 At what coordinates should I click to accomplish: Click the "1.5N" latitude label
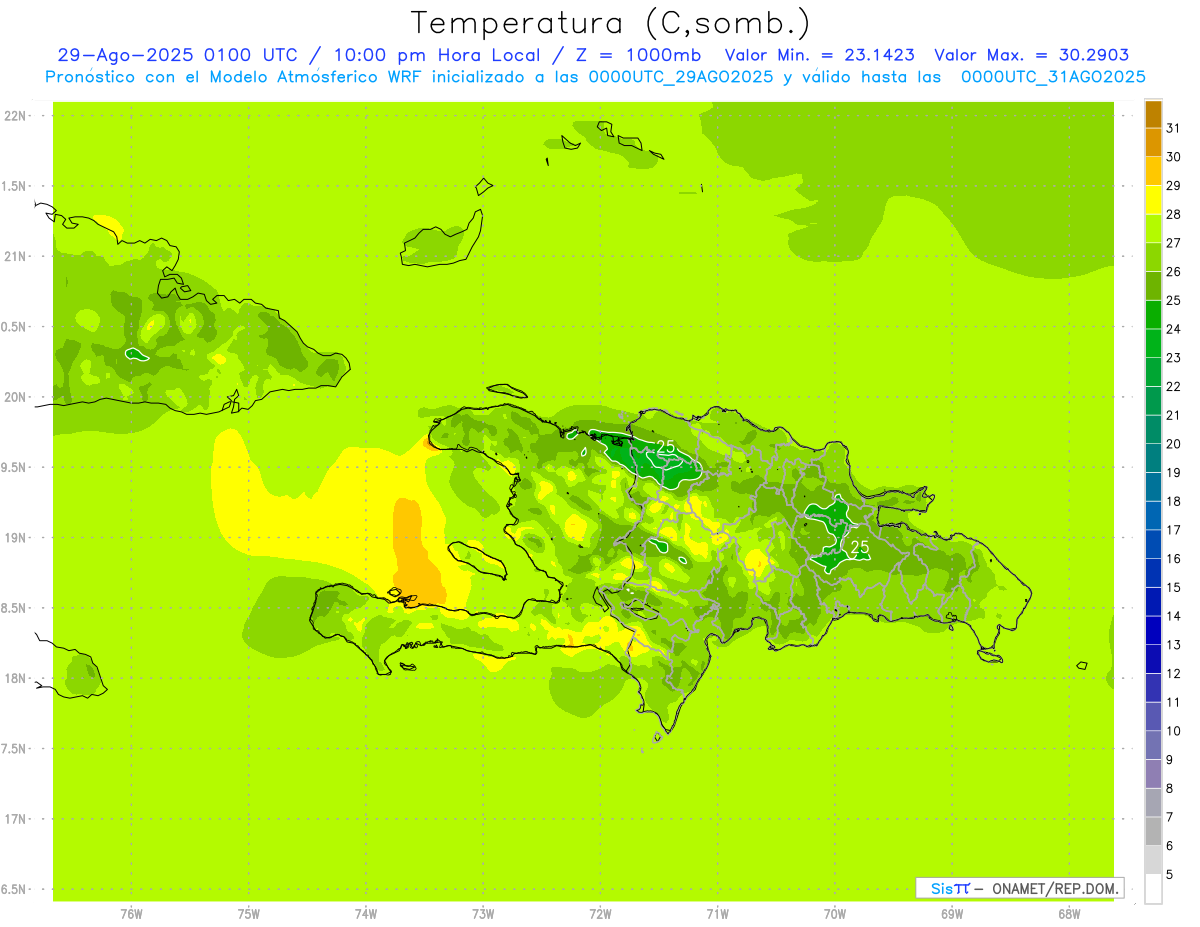coord(15,186)
